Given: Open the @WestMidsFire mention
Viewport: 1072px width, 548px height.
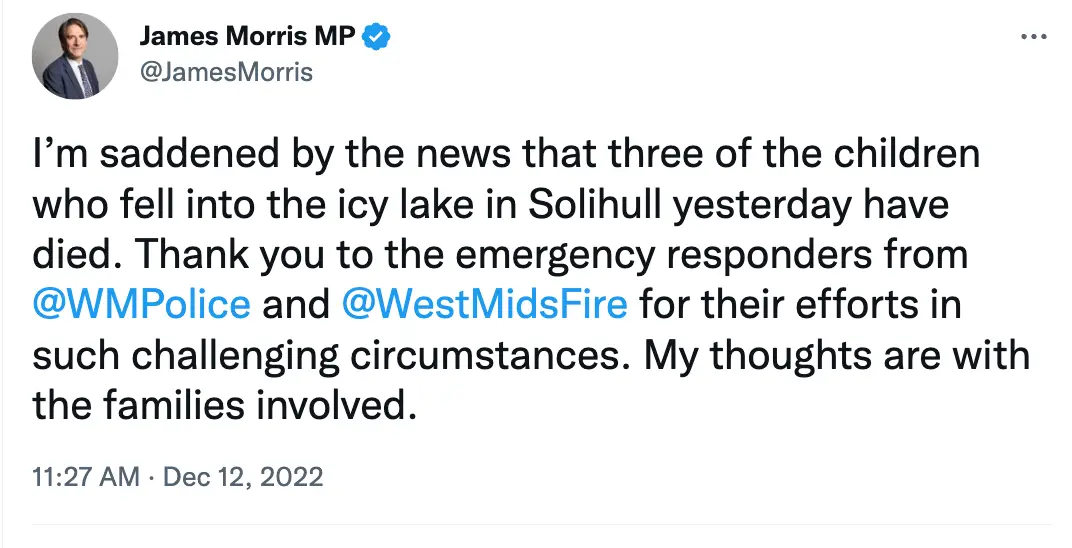Looking at the screenshot, I should pyautogui.click(x=484, y=303).
